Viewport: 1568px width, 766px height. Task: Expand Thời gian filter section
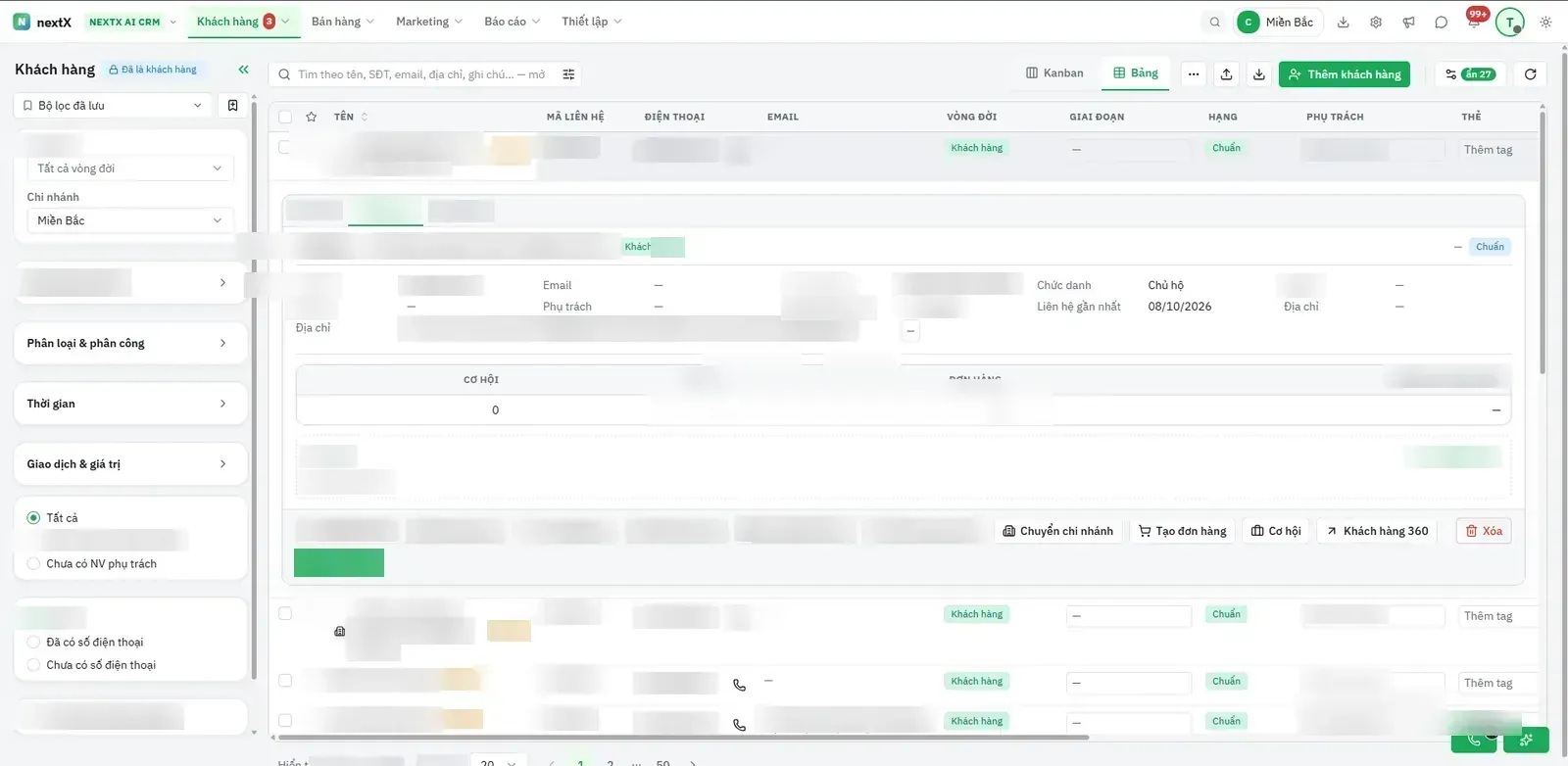click(130, 404)
